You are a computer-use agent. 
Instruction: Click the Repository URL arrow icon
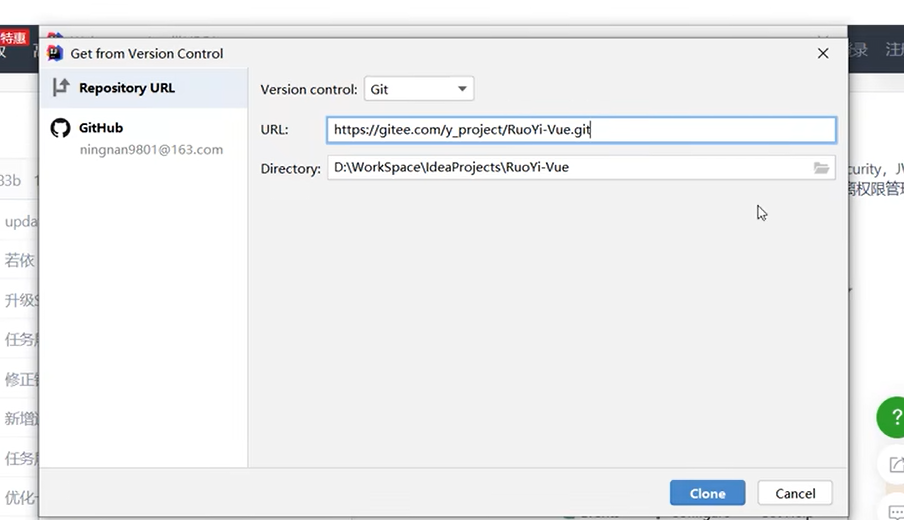[61, 88]
